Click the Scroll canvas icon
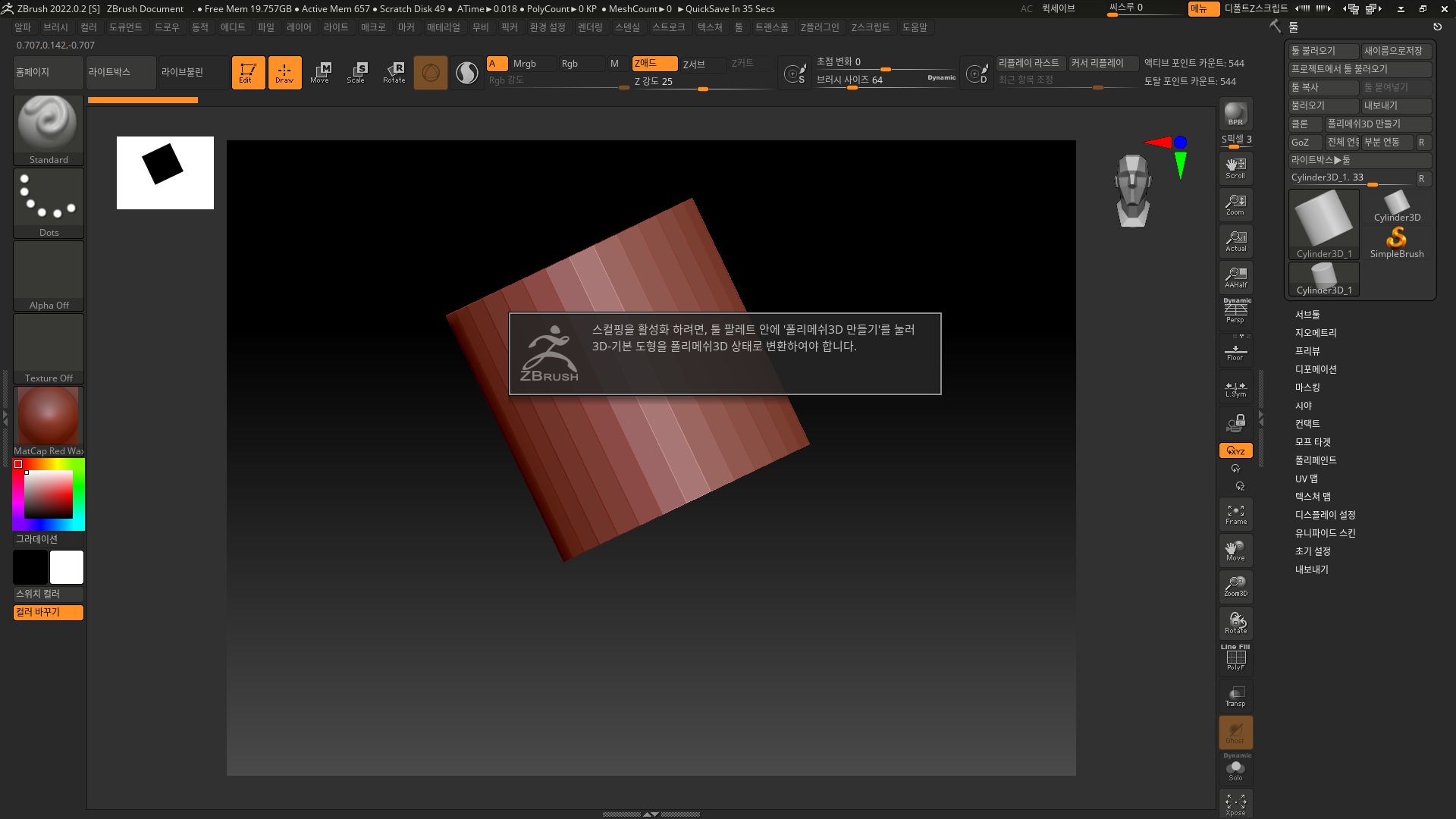1456x819 pixels. point(1235,168)
